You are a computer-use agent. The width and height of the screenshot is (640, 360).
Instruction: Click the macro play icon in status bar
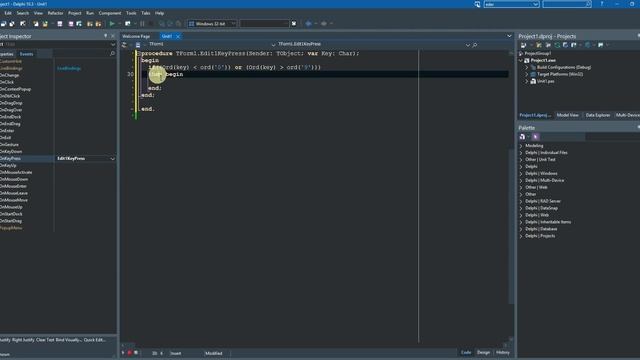[x=123, y=353]
